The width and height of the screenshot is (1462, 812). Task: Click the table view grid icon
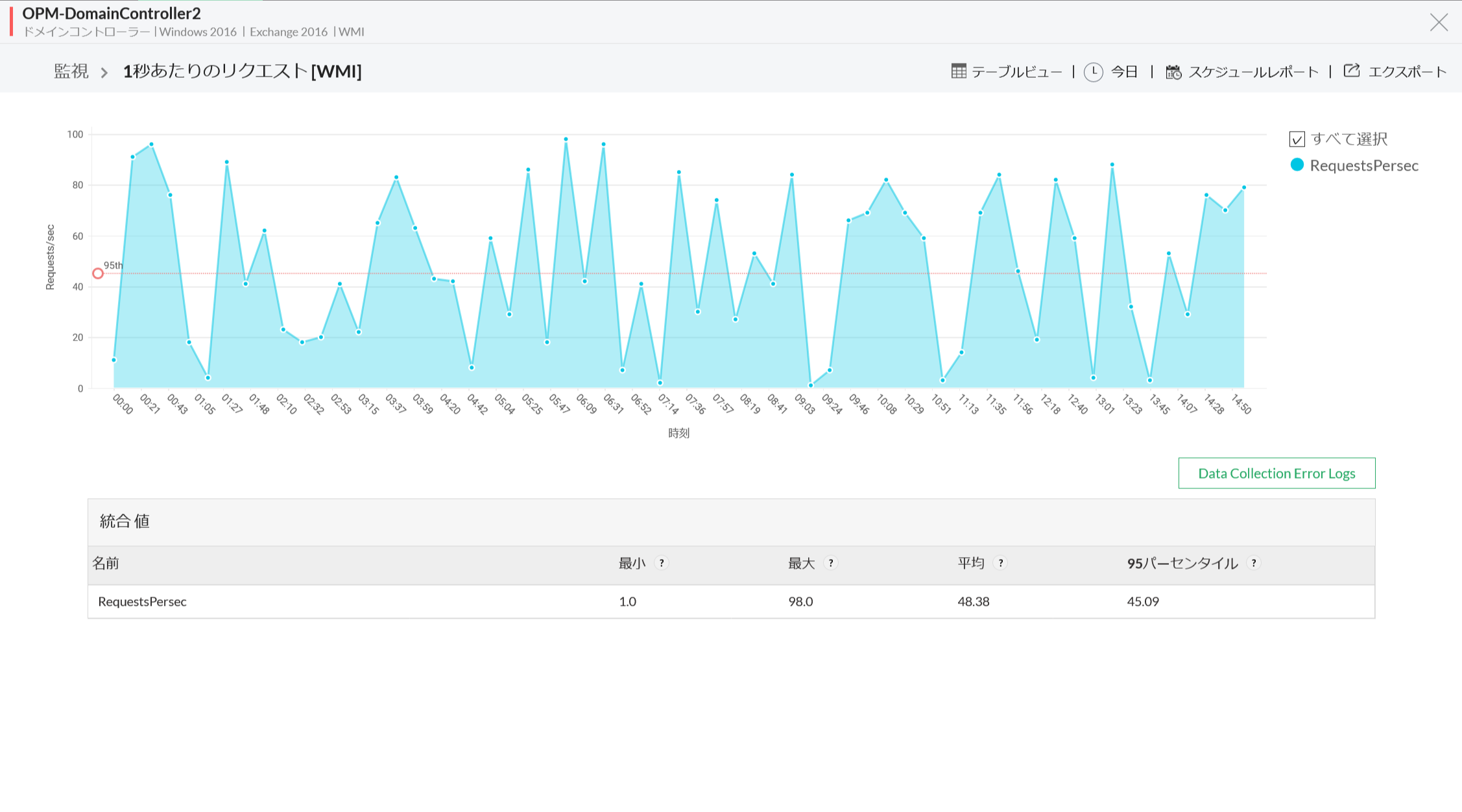(x=958, y=71)
